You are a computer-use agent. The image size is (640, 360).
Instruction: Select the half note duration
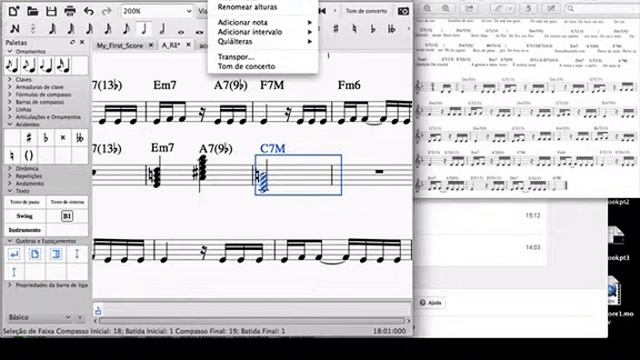point(162,29)
